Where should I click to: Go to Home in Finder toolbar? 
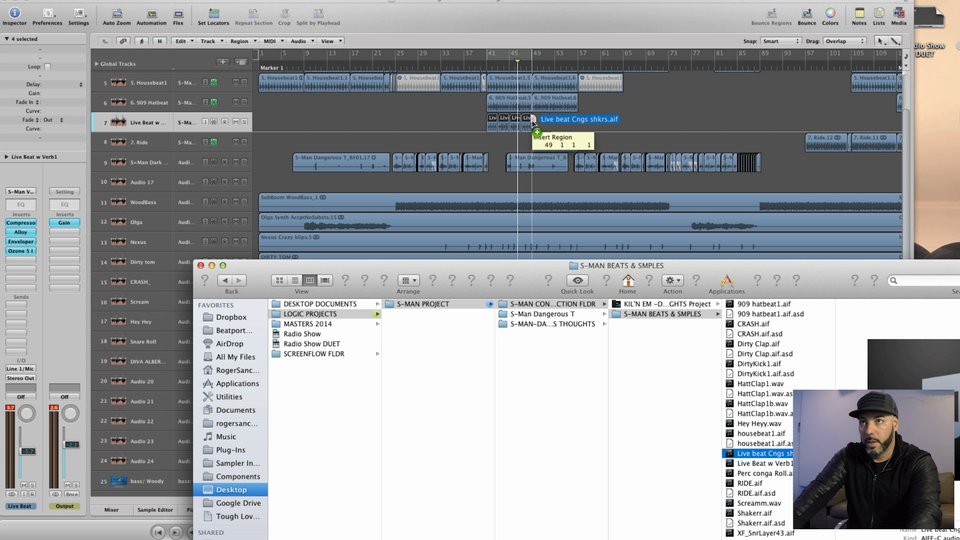coord(628,280)
